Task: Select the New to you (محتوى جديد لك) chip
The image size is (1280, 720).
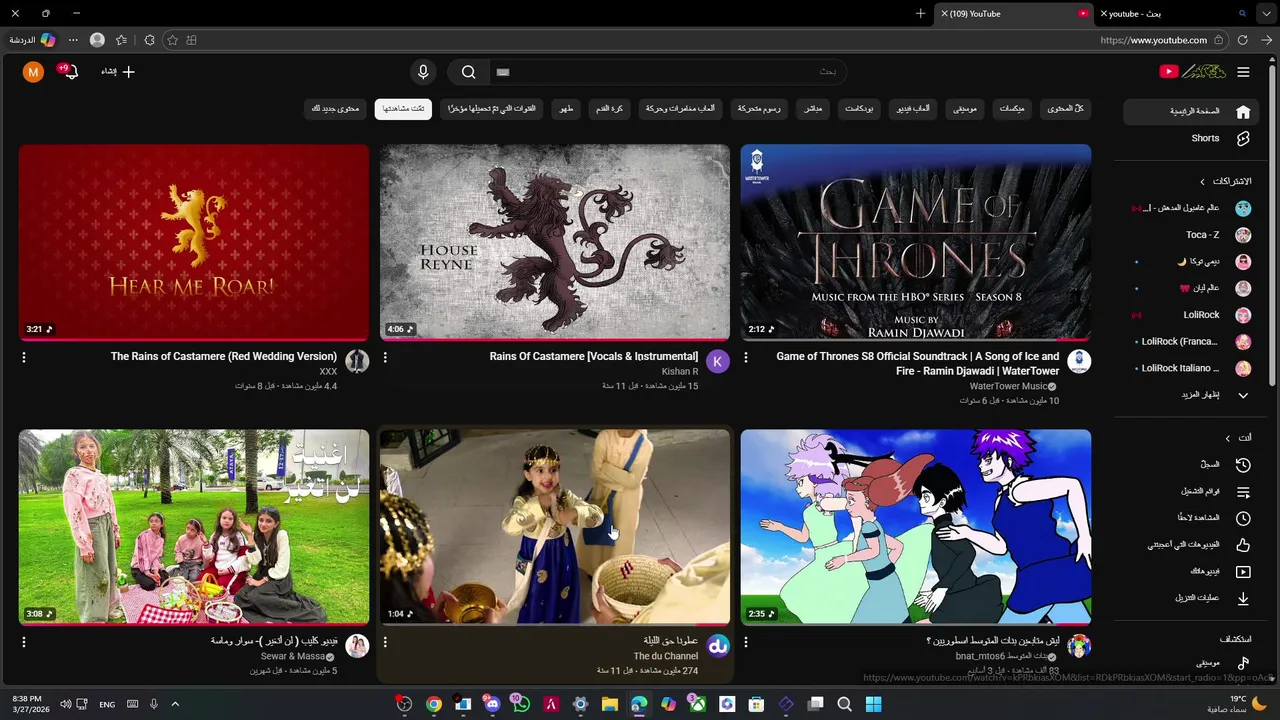Action: tap(335, 109)
